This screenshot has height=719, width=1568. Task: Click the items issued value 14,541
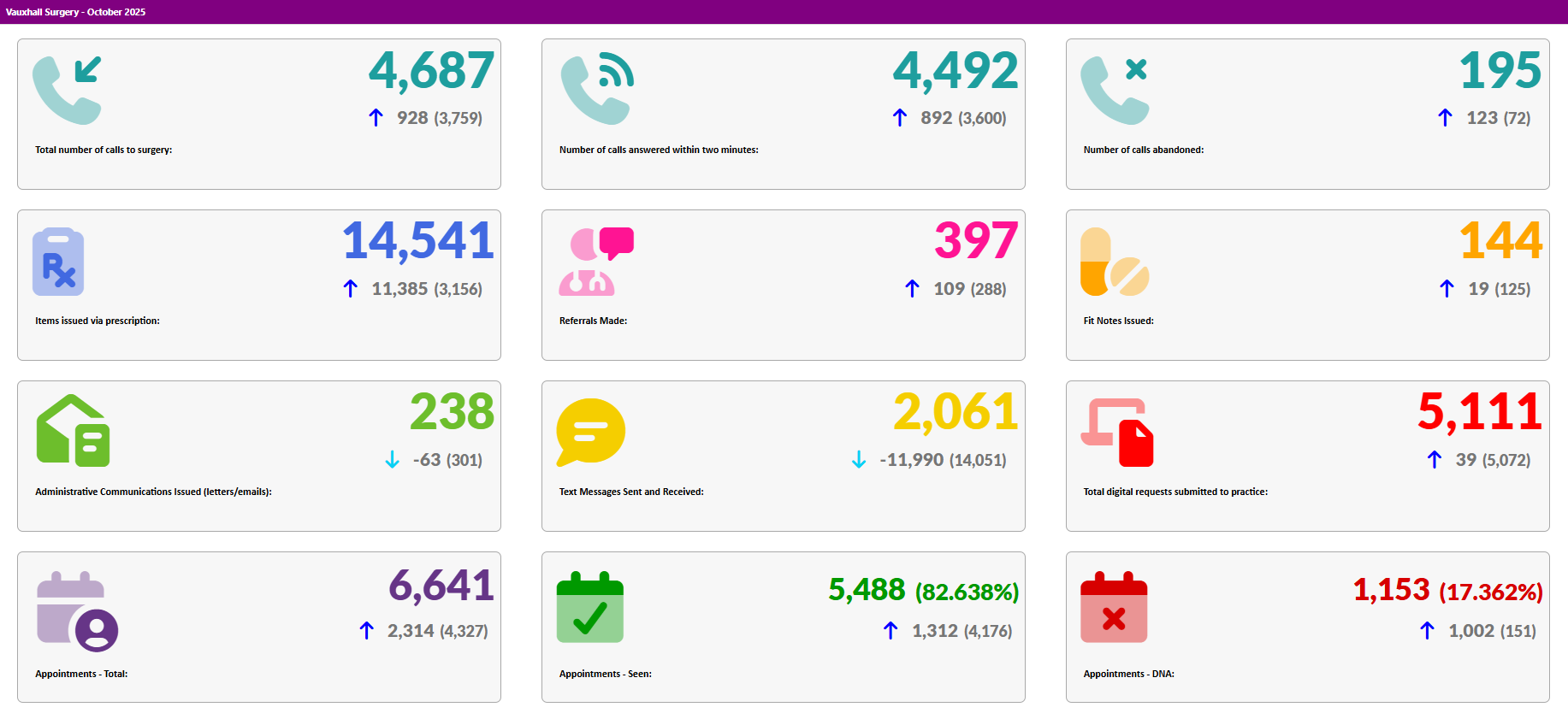pos(418,241)
